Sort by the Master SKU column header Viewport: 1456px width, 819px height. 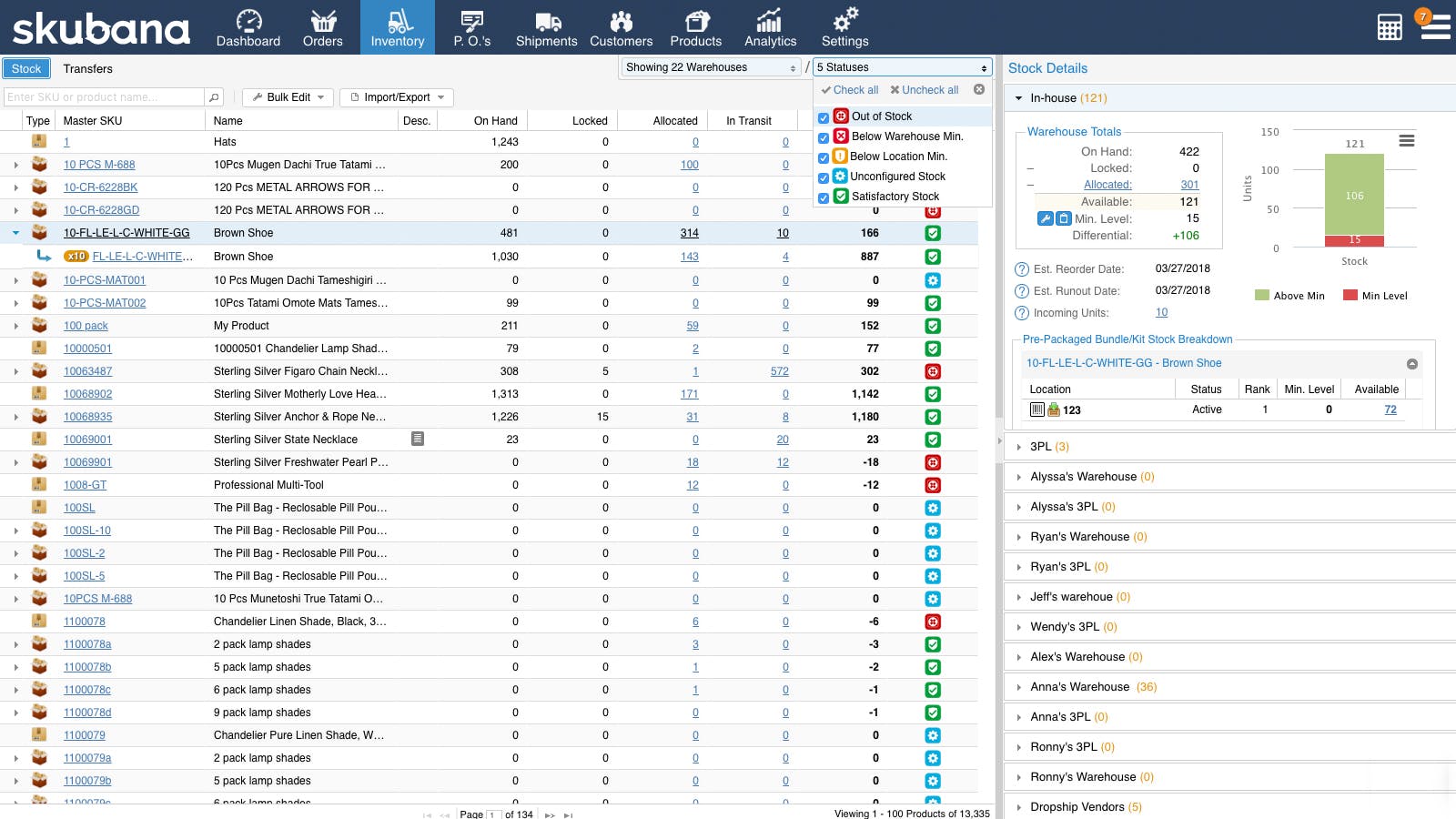(x=130, y=121)
